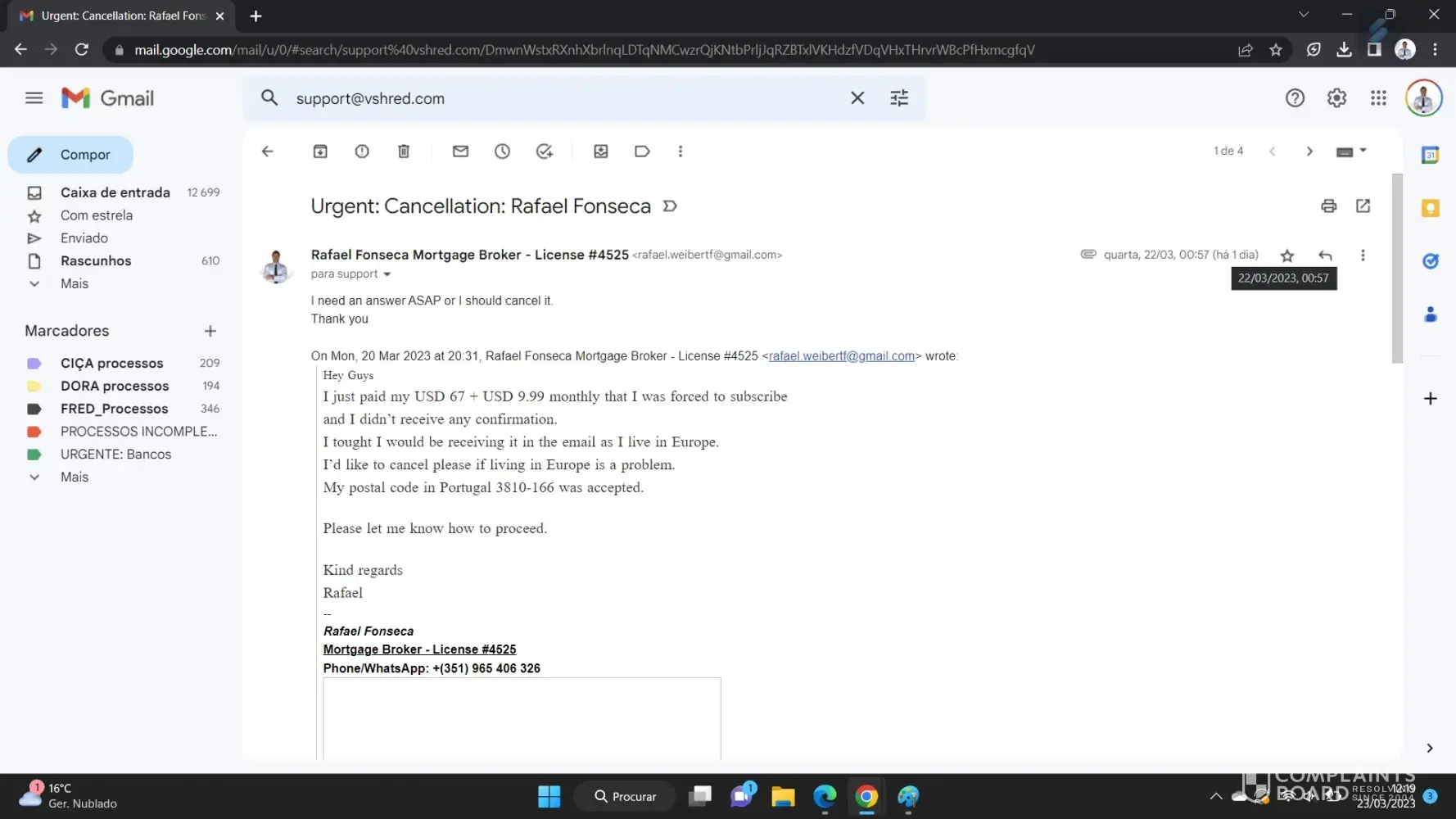
Task: Snooze this conversation
Action: 502,152
